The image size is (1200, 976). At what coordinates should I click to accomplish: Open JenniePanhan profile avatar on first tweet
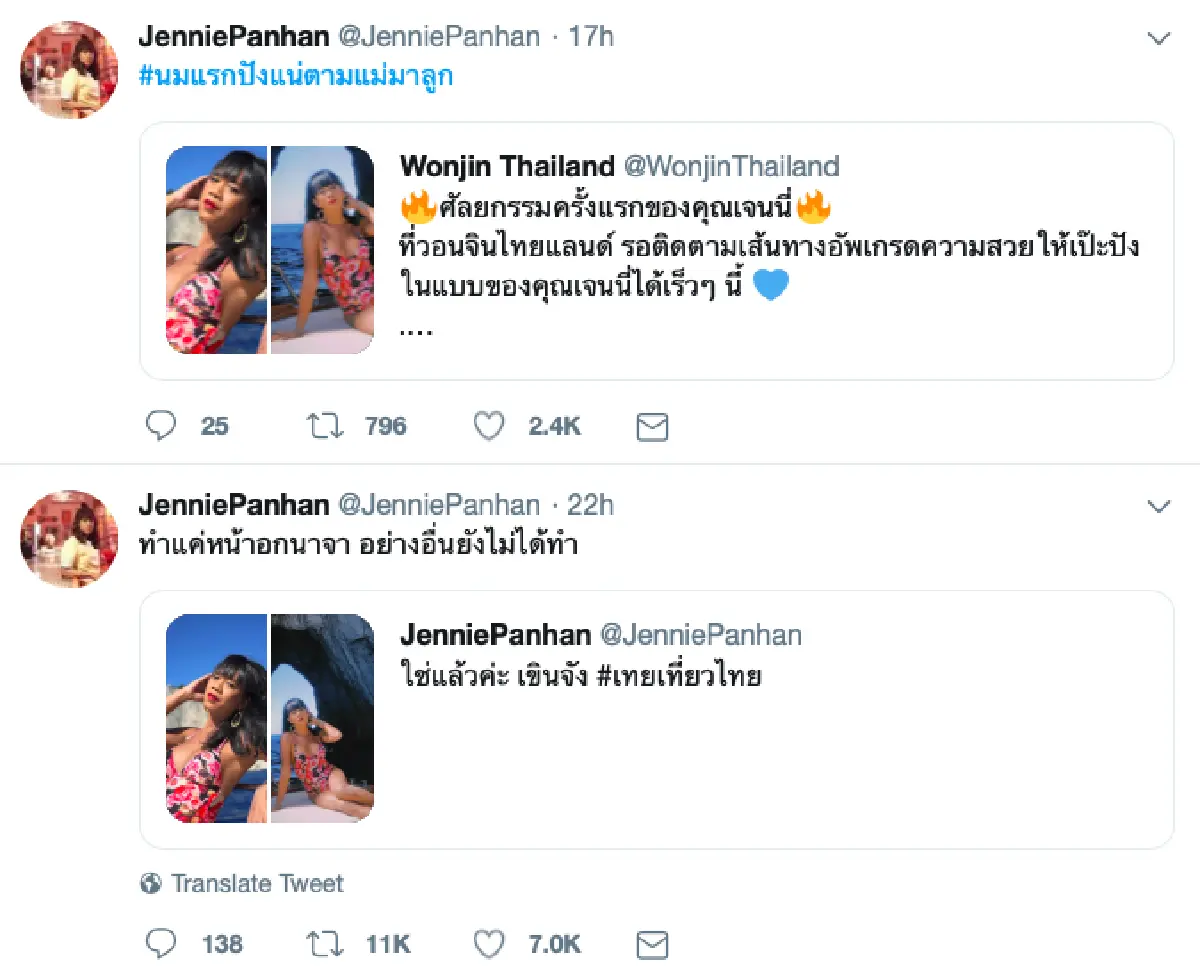point(70,70)
